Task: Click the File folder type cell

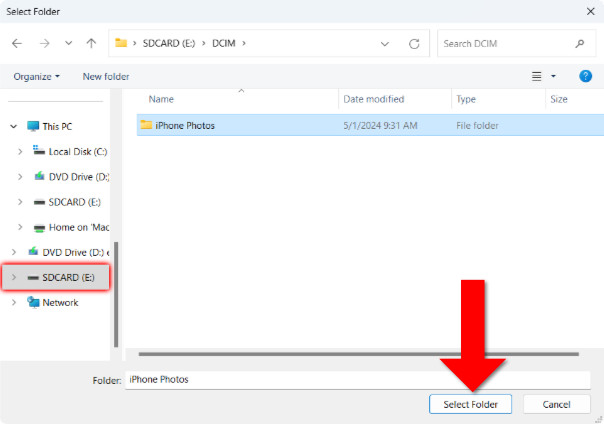Action: [477, 126]
